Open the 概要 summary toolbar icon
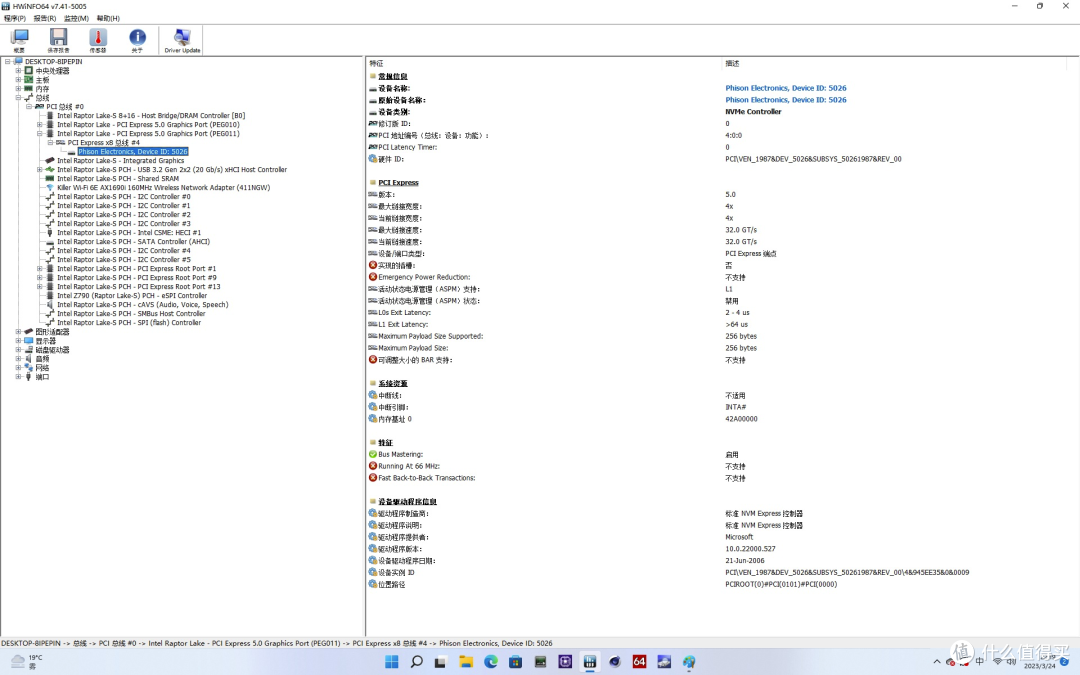The height and width of the screenshot is (675, 1080). click(x=19, y=41)
